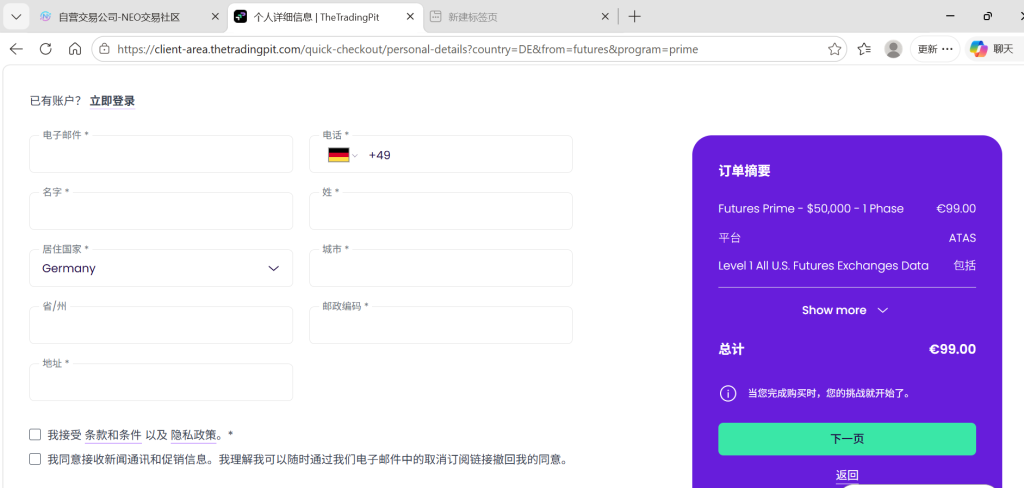1024x488 pixels.
Task: Focus the 地址 input field
Action: [161, 382]
